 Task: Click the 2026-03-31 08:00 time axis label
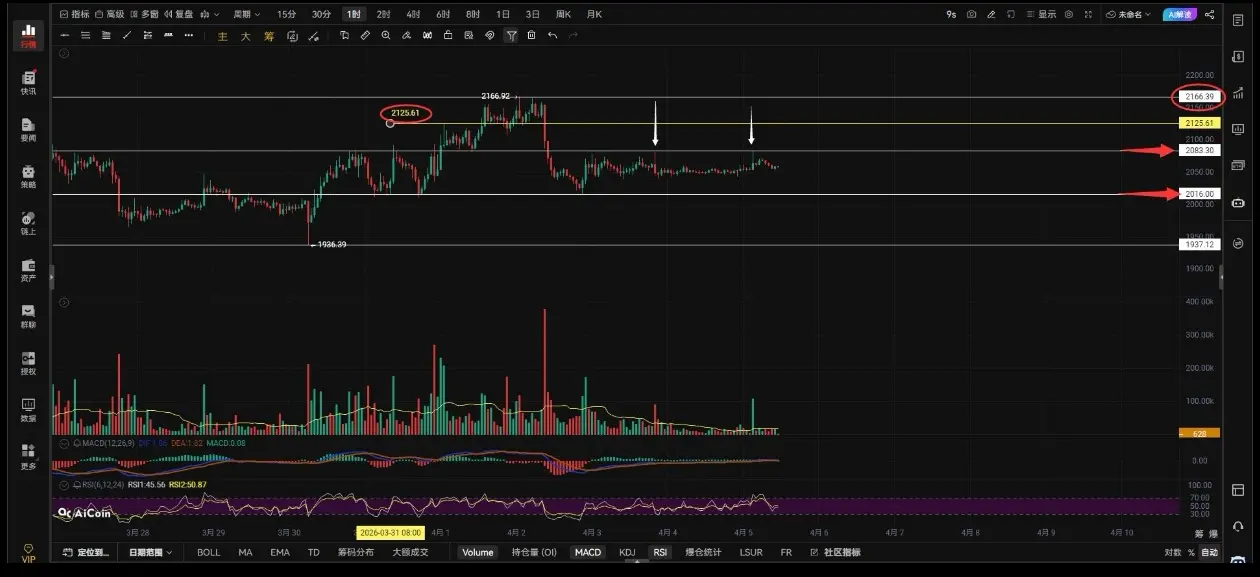pyautogui.click(x=390, y=533)
